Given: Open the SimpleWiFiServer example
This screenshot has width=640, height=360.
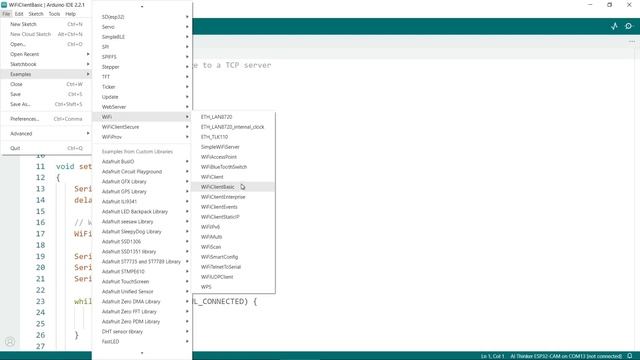Looking at the screenshot, I should point(233,147).
